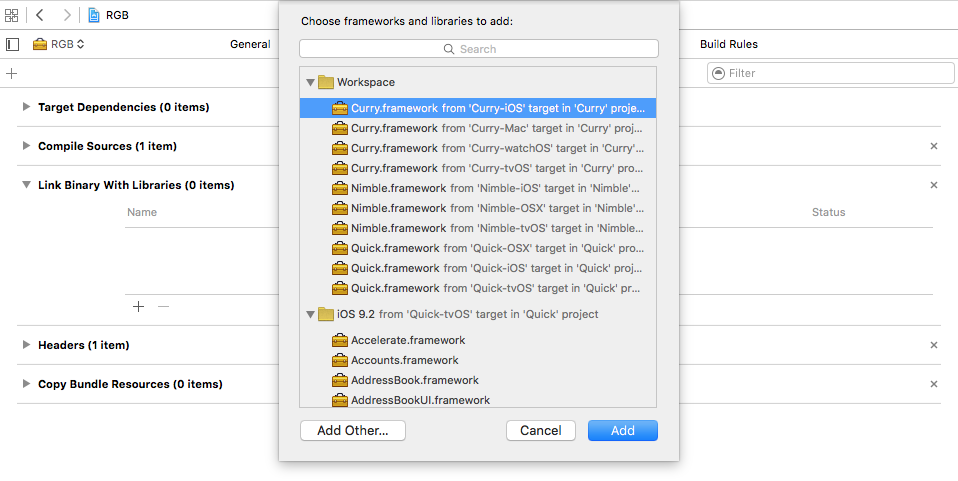Select Quick.framework from Quick-OSX target
This screenshot has height=481, width=958.
(x=478, y=248)
